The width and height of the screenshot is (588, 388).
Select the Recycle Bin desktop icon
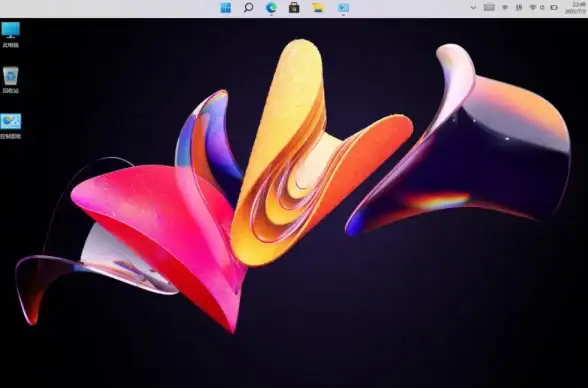10,80
